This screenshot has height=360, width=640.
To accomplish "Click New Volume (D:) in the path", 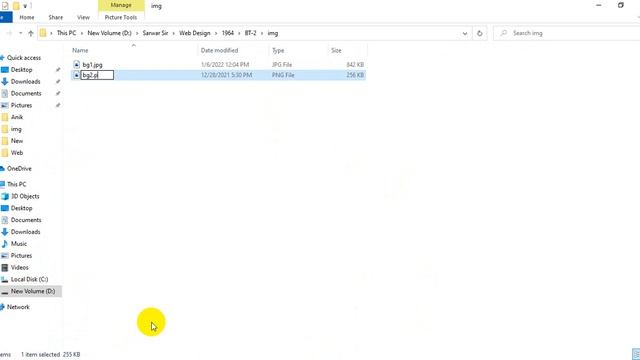I will pos(109,33).
